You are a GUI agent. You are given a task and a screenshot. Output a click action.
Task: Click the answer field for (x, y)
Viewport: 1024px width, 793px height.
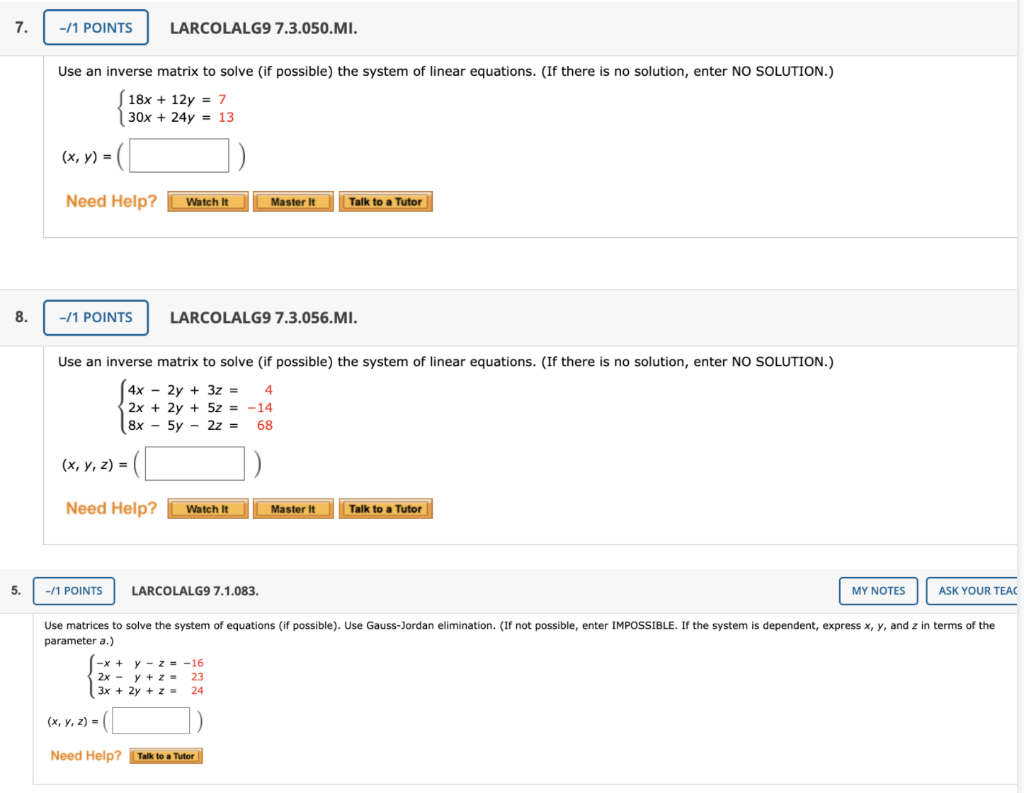tap(178, 155)
